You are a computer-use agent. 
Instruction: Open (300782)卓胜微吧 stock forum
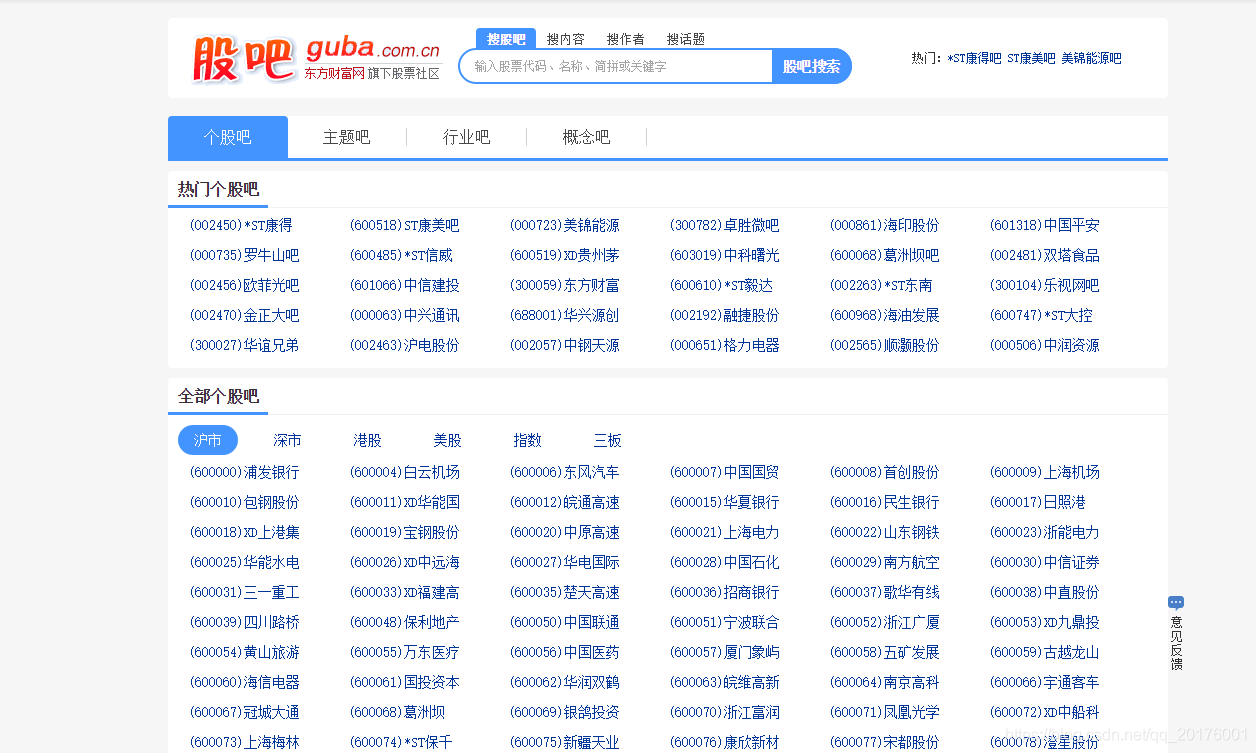[724, 225]
